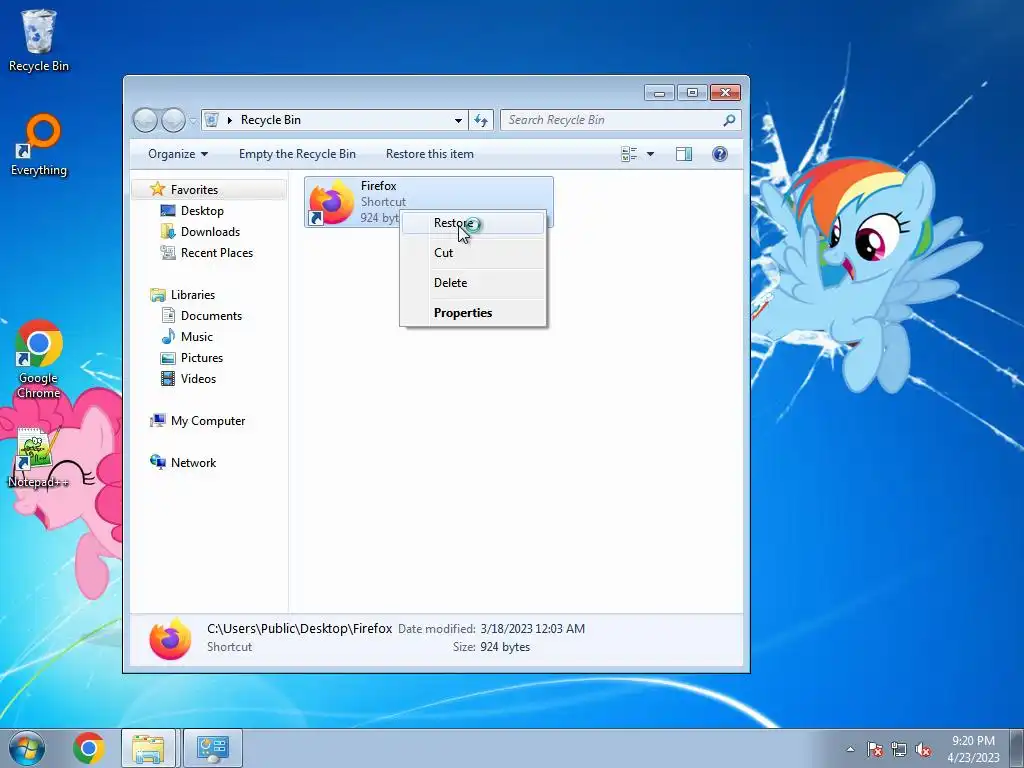Open Music library

pos(197,337)
